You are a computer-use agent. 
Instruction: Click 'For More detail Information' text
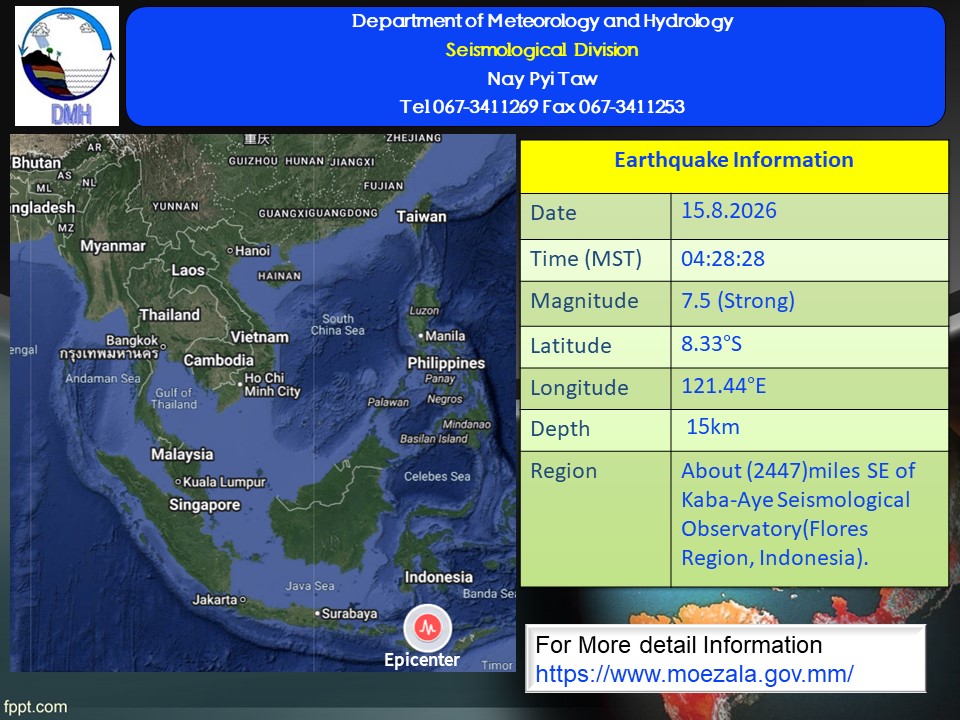pos(678,645)
